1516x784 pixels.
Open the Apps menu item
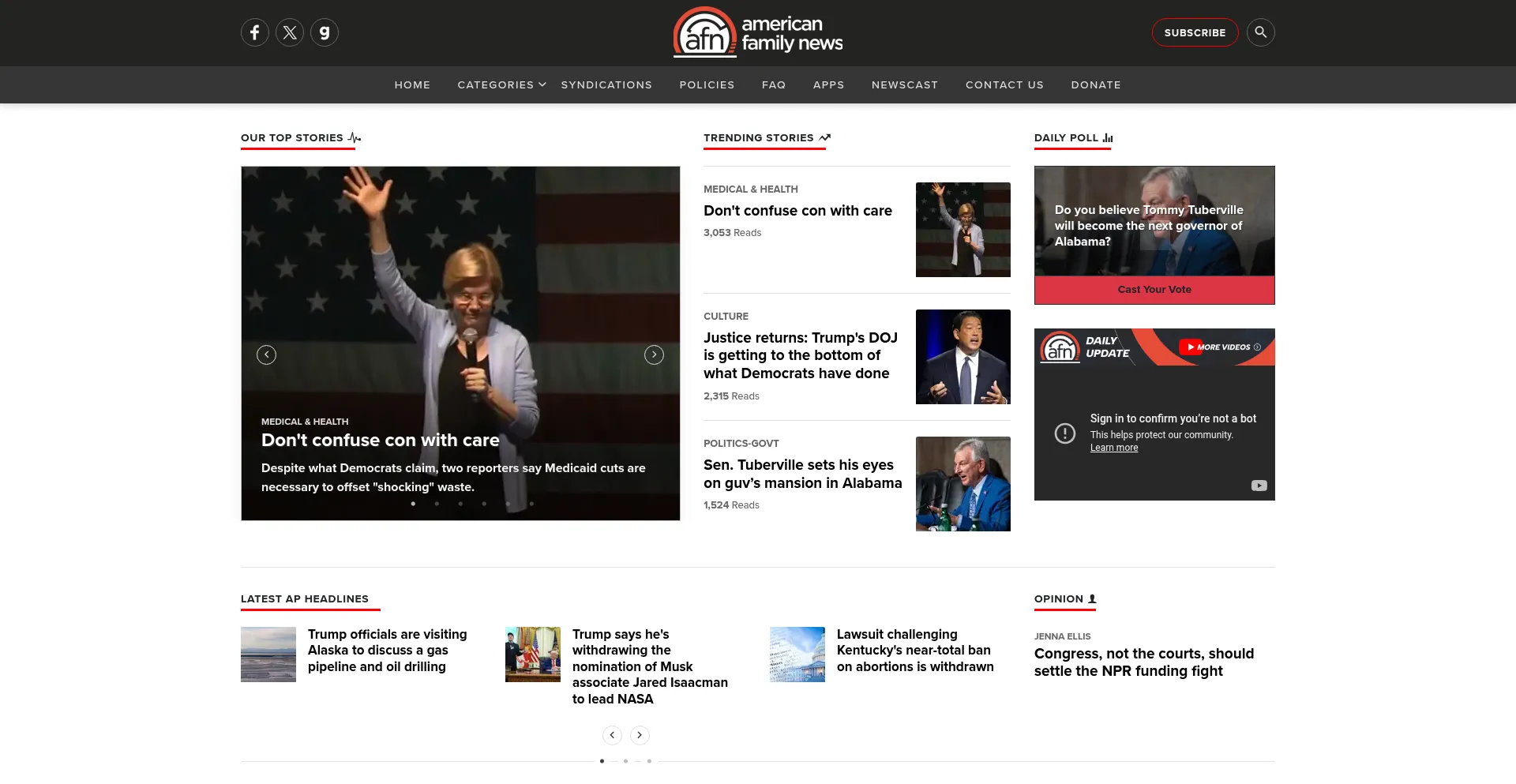(828, 84)
